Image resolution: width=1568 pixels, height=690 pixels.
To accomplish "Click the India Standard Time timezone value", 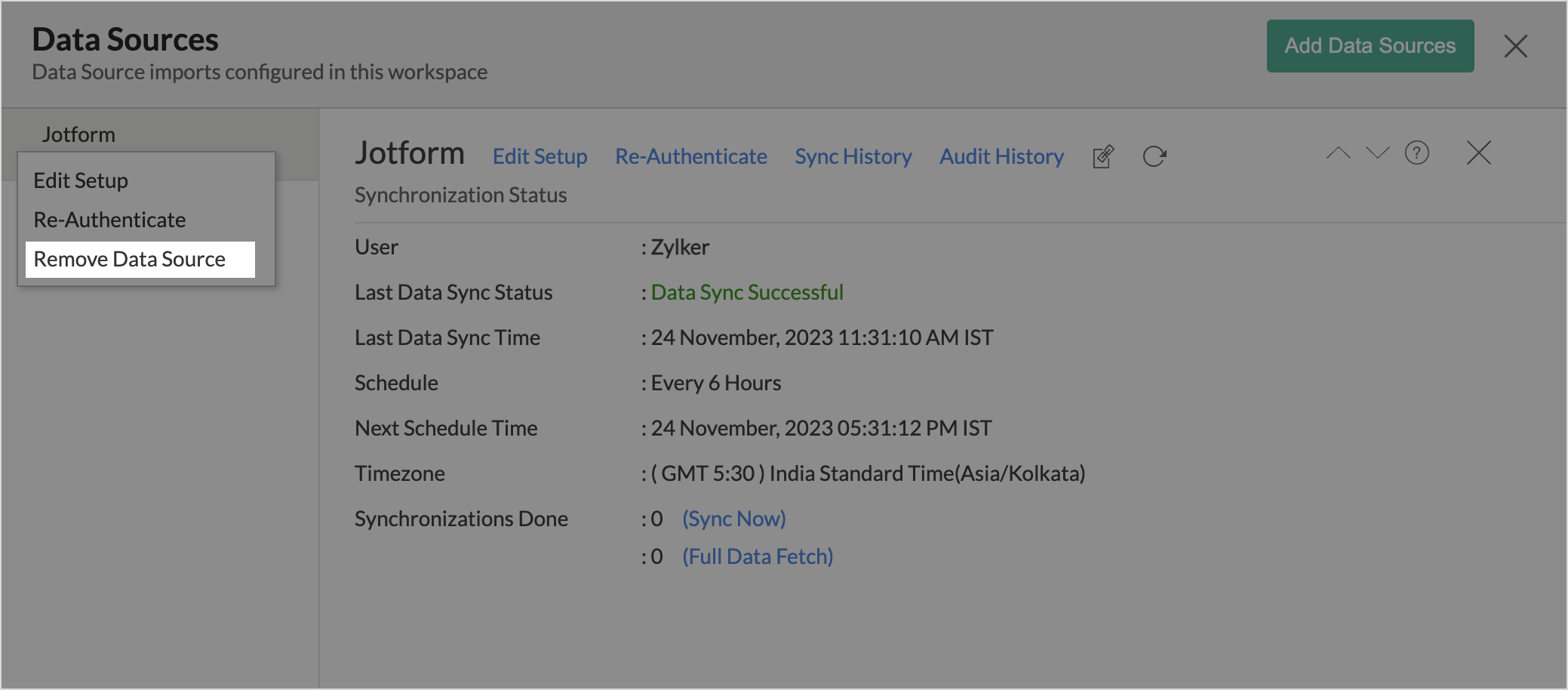I will pos(869,473).
